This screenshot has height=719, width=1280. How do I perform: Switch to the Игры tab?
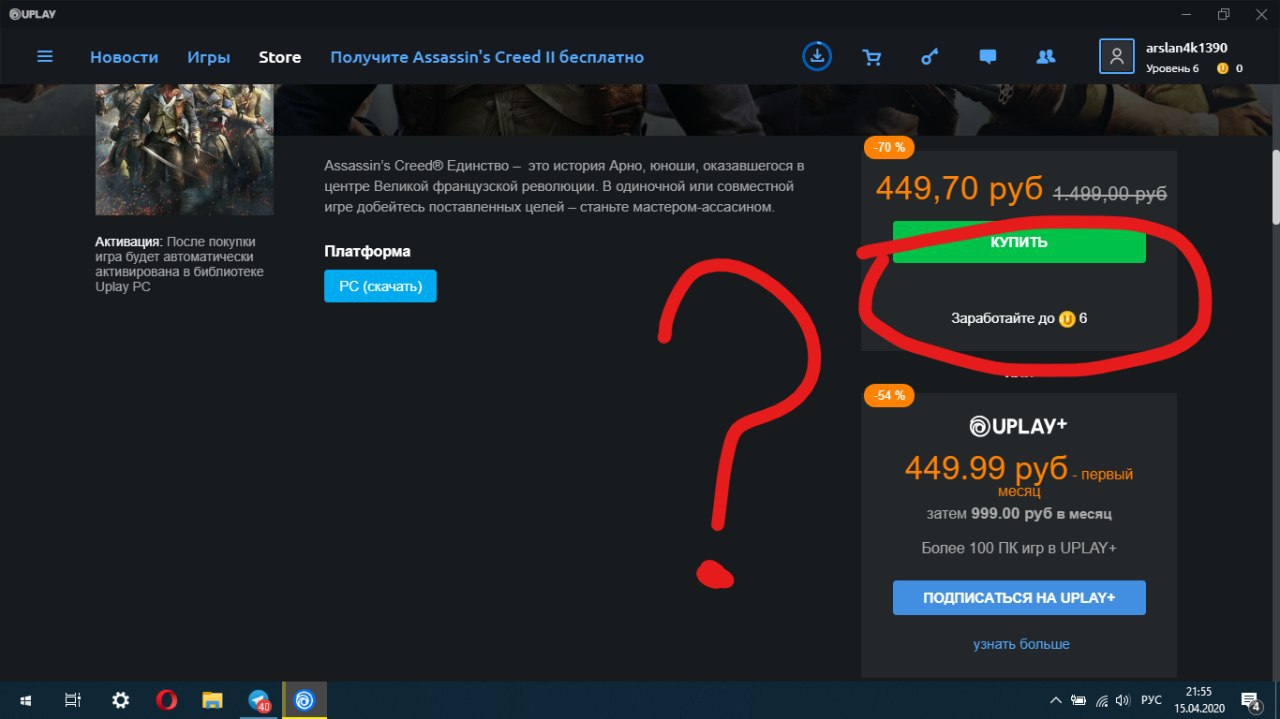coord(208,57)
